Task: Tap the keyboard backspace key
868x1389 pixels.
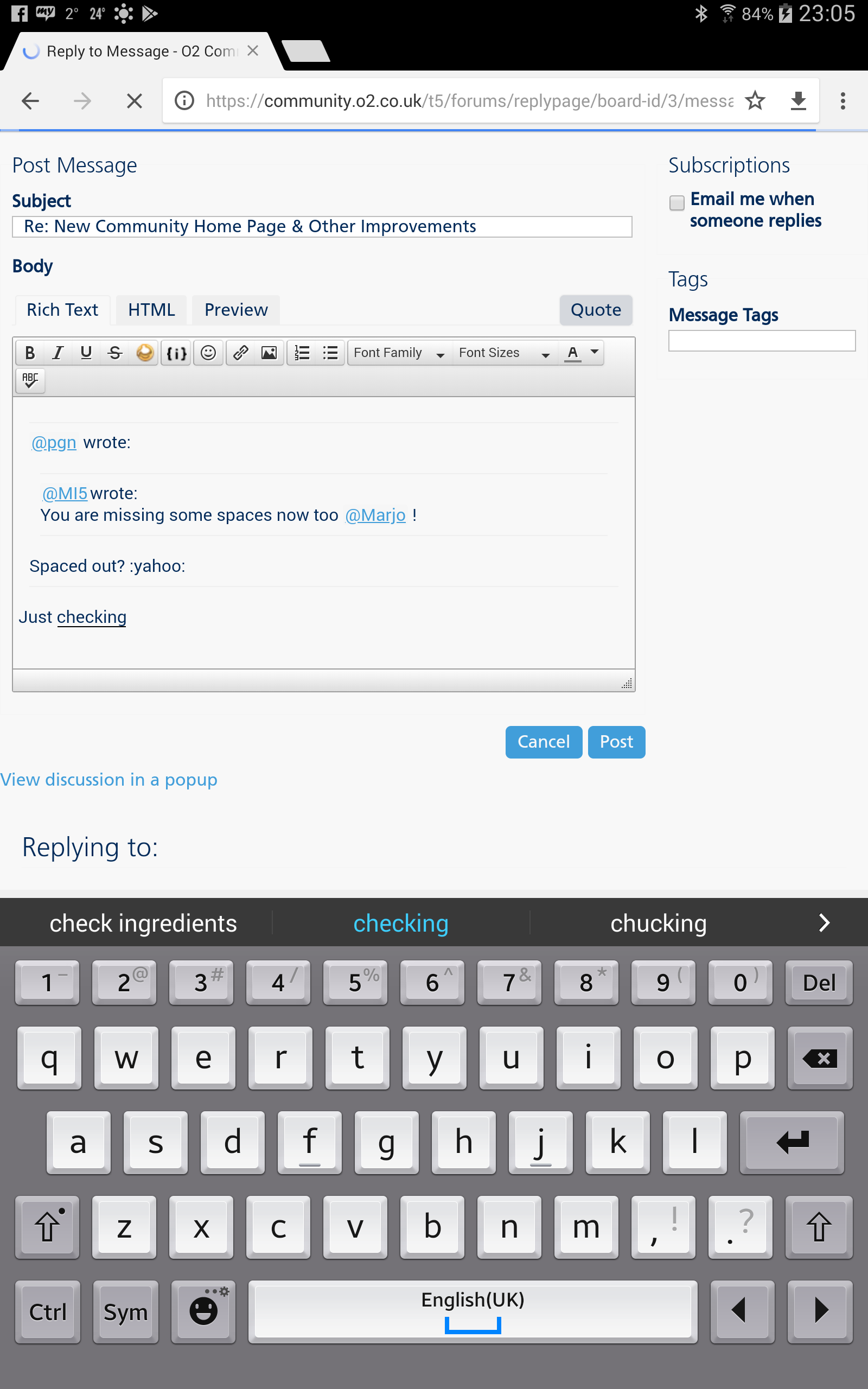Action: [820, 1058]
